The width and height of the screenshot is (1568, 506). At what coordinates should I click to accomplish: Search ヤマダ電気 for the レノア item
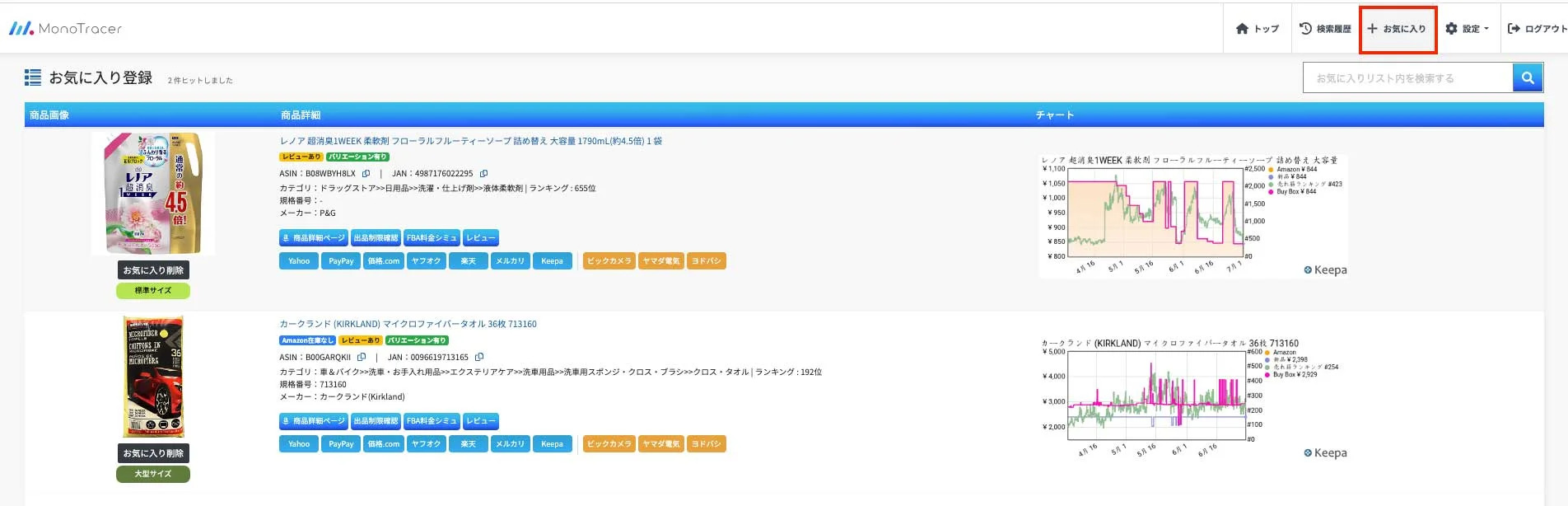661,261
